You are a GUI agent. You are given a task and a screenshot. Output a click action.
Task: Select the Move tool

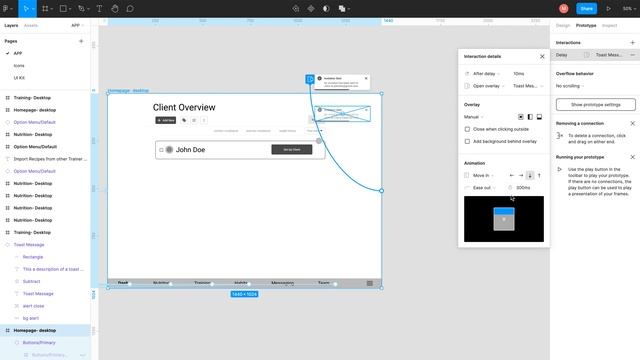(x=26, y=9)
